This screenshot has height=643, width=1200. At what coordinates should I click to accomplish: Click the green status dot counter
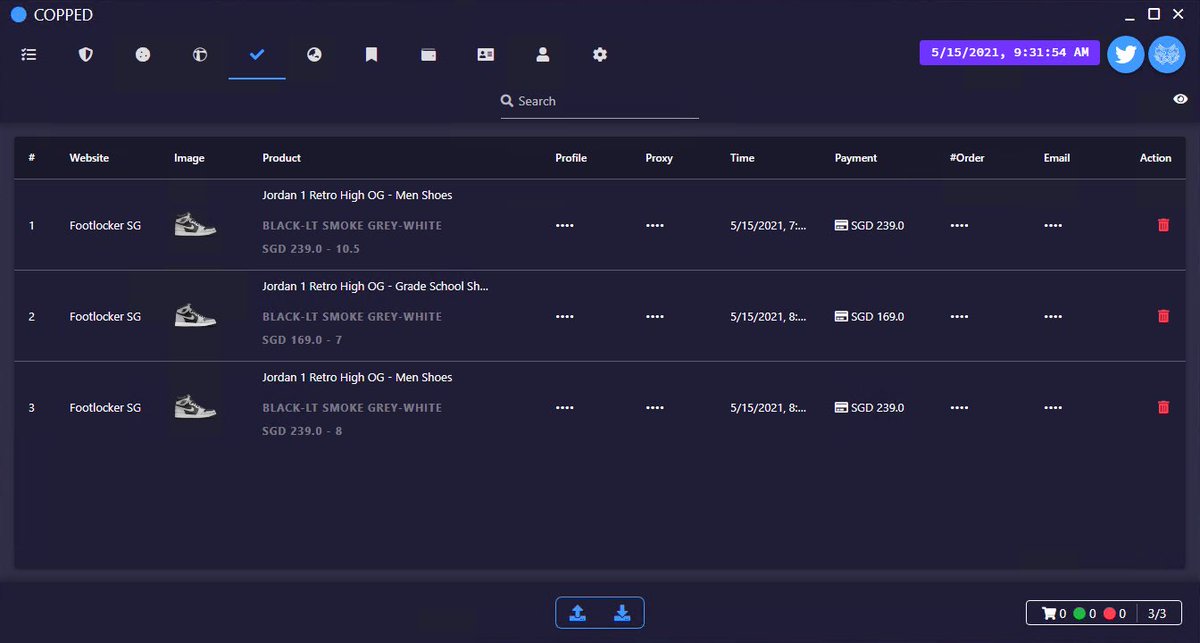coord(1085,613)
